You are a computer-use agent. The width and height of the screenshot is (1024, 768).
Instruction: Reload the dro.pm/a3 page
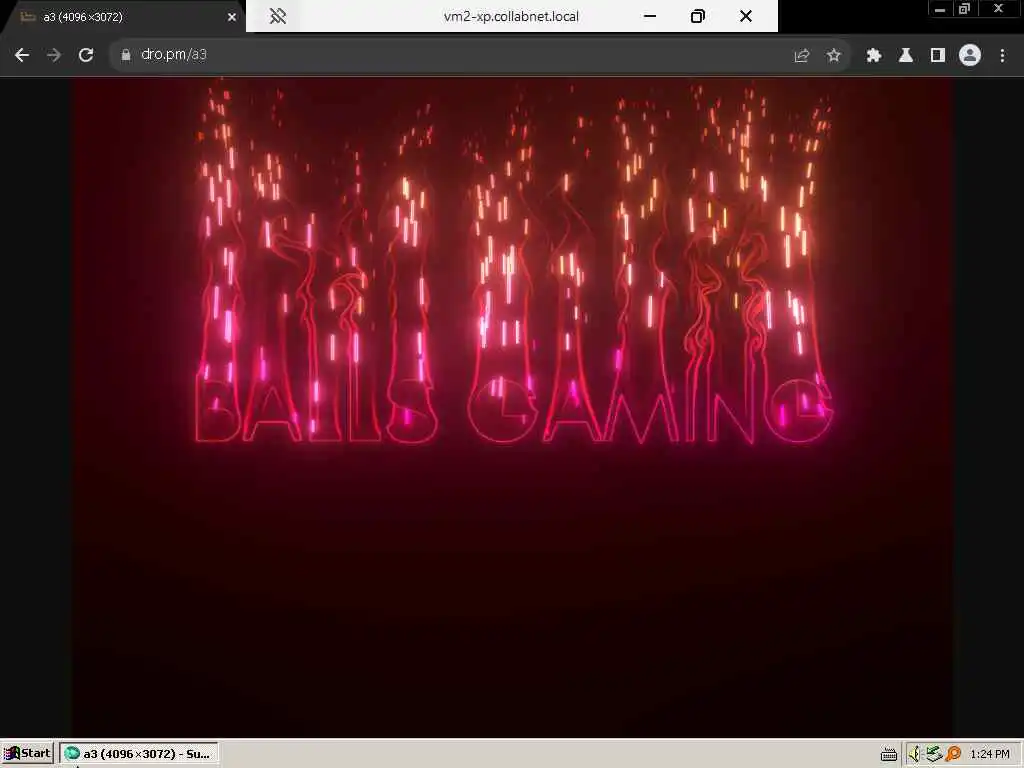tap(86, 56)
